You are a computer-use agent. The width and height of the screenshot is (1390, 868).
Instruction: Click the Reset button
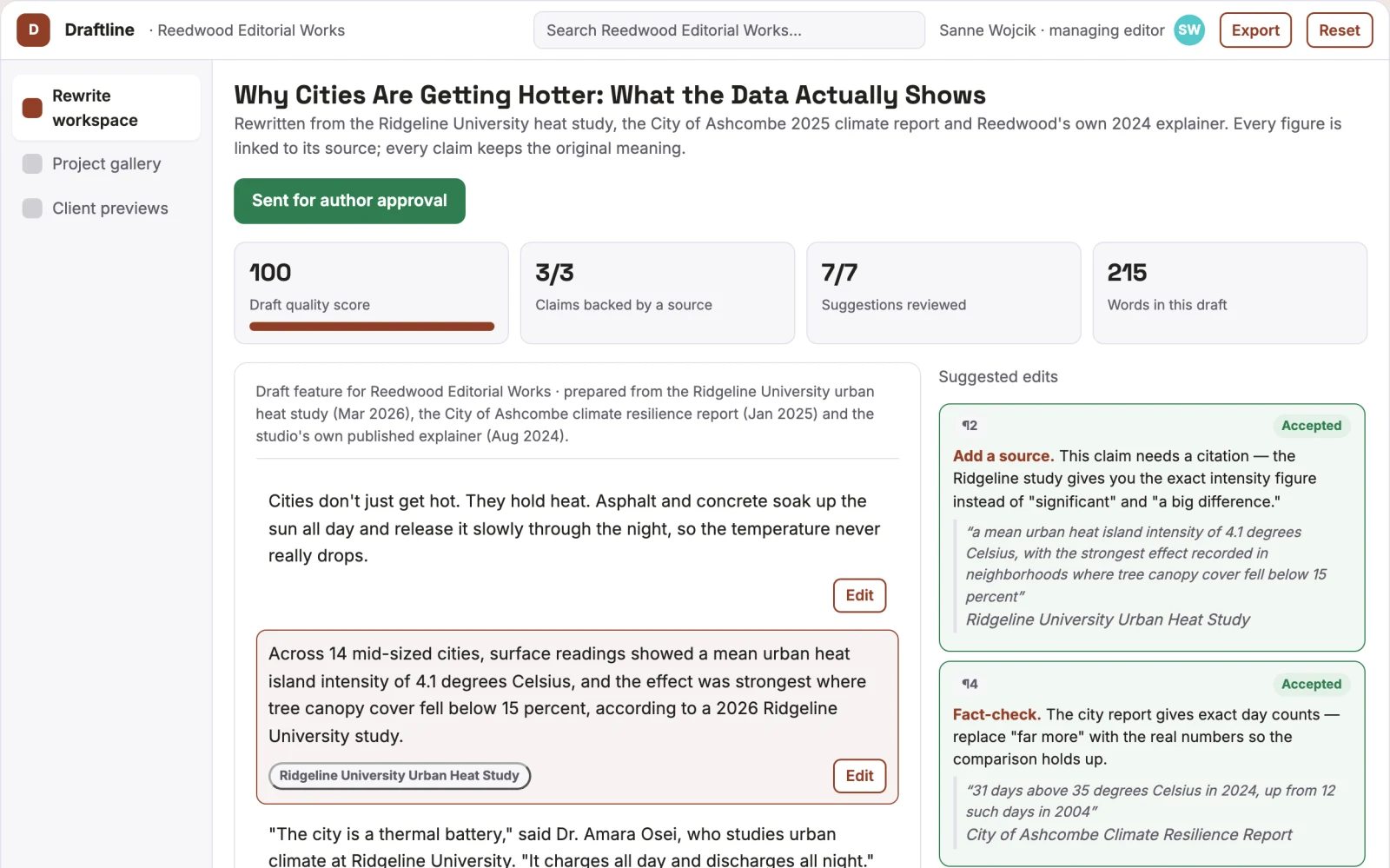[x=1339, y=30]
